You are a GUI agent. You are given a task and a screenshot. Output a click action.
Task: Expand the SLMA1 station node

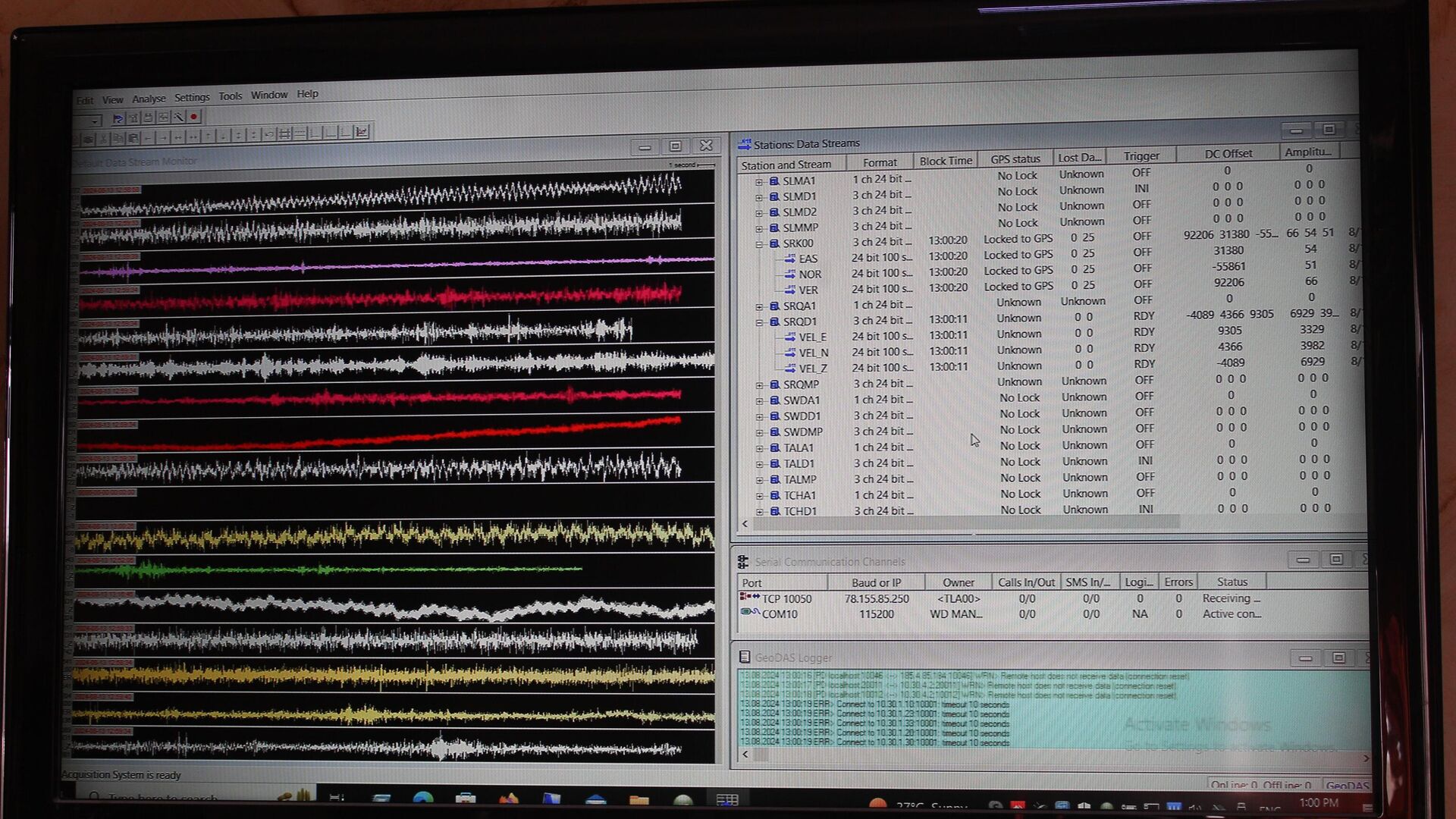[x=759, y=181]
